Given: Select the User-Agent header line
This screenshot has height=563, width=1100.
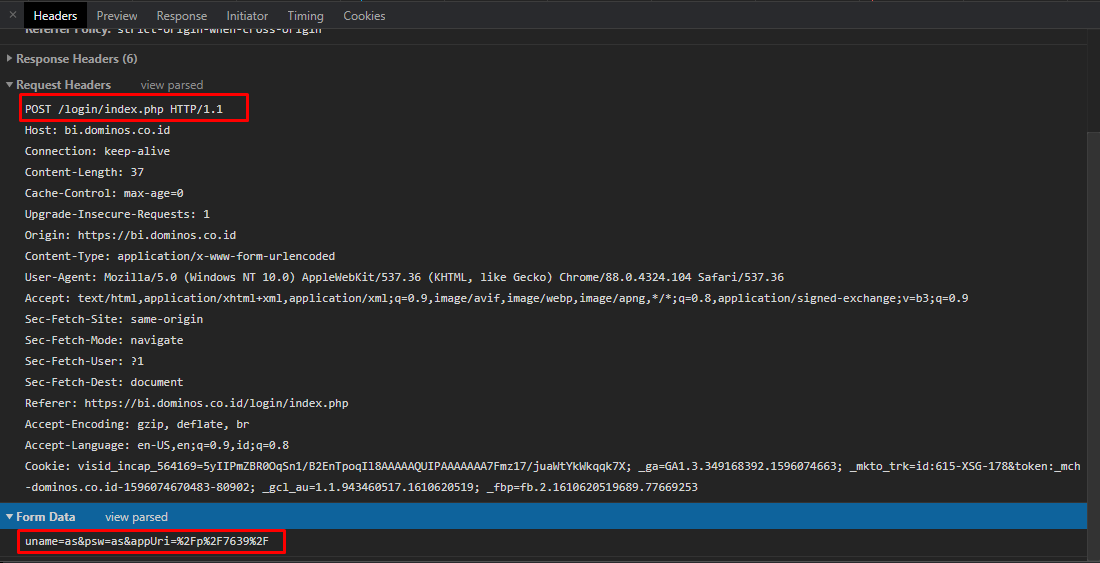Looking at the screenshot, I should pos(404,277).
